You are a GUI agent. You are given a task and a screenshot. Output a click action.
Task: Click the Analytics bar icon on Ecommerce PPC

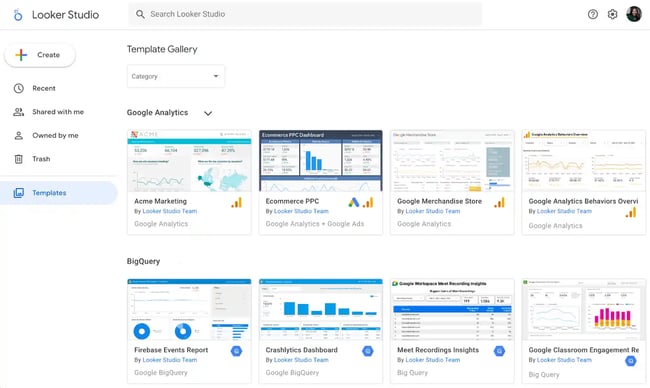point(368,203)
